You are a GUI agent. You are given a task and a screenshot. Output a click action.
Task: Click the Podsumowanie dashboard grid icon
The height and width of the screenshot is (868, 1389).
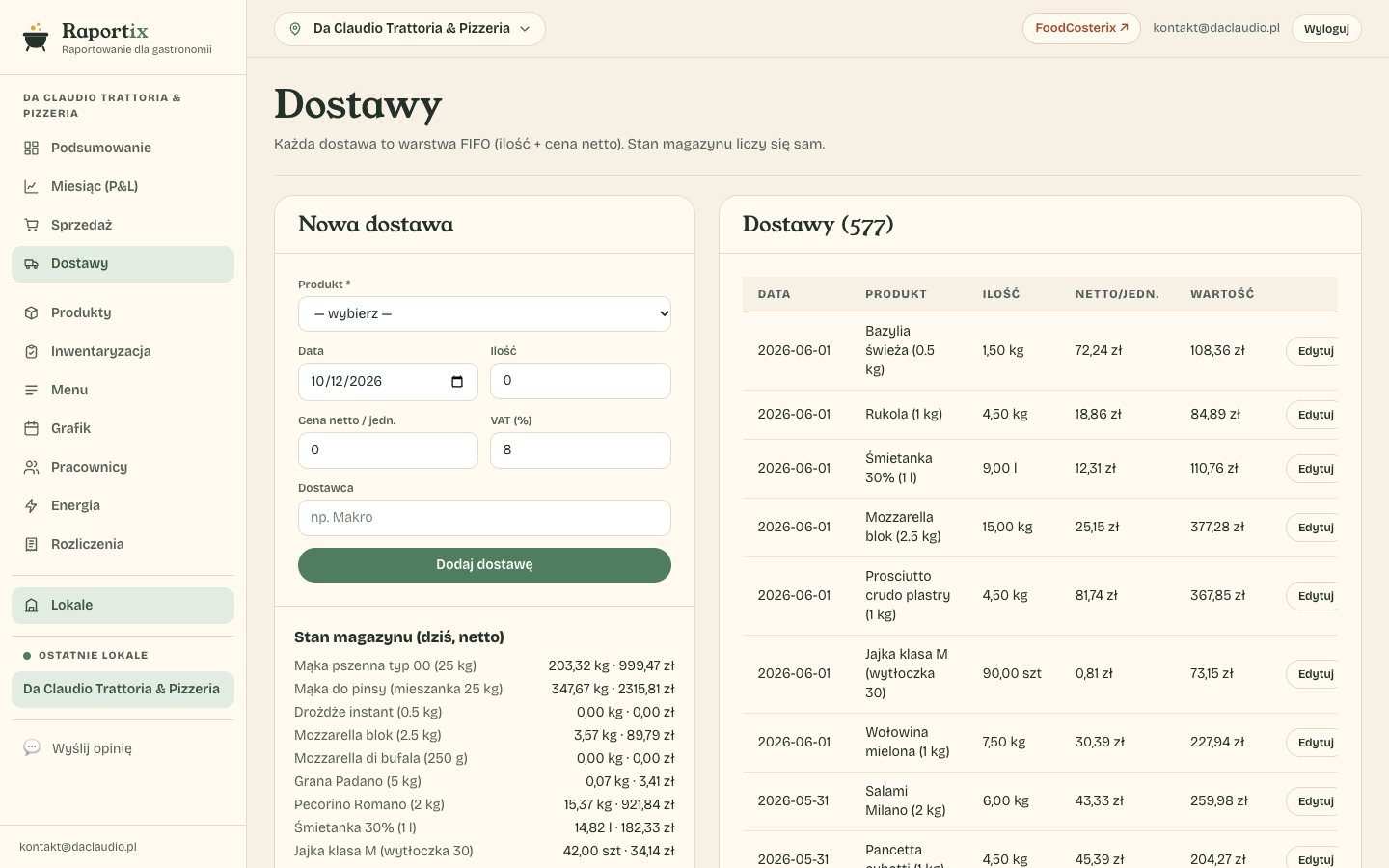[x=32, y=148]
